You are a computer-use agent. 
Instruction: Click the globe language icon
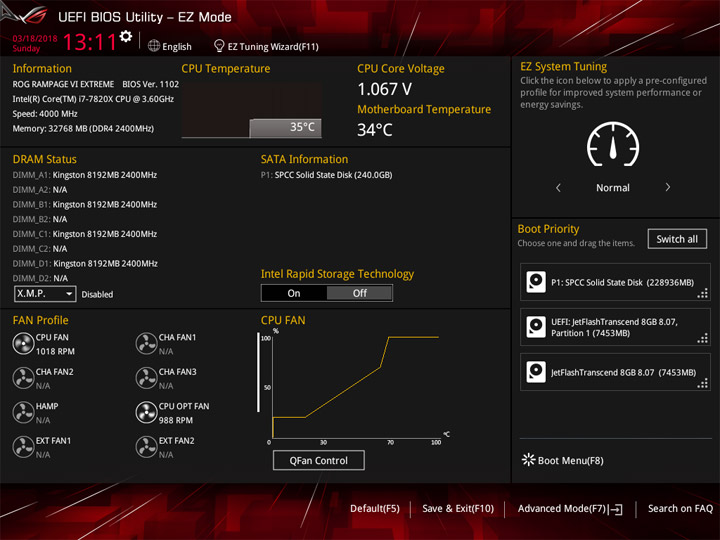pyautogui.click(x=154, y=46)
